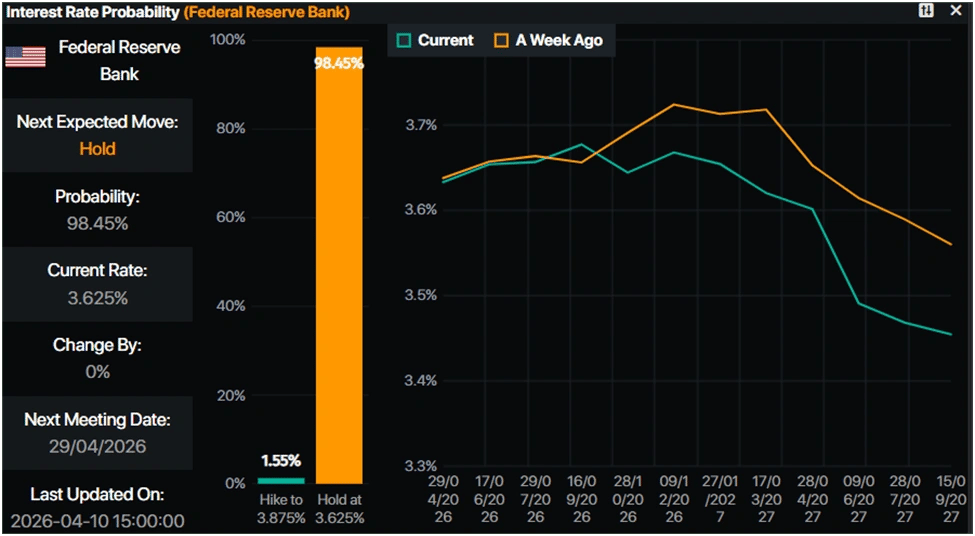Click the 98.45% label on Hold bar

(339, 62)
